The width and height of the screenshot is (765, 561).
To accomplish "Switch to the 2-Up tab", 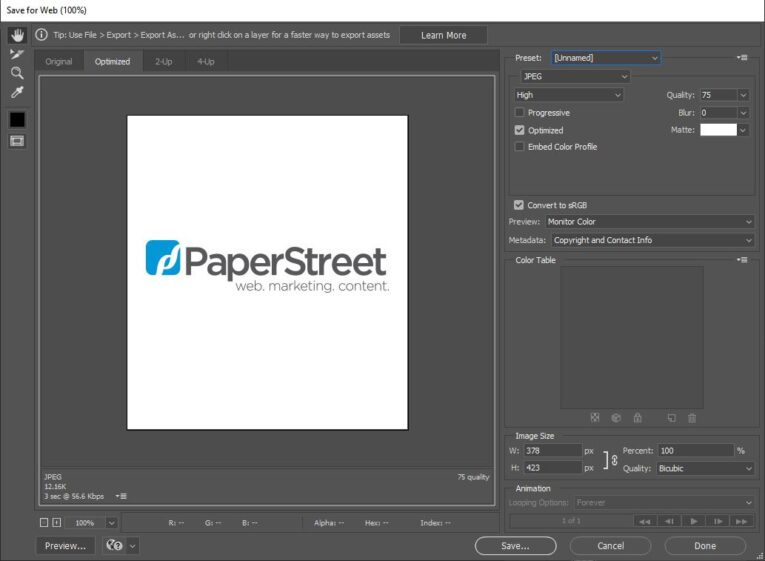I will [163, 61].
